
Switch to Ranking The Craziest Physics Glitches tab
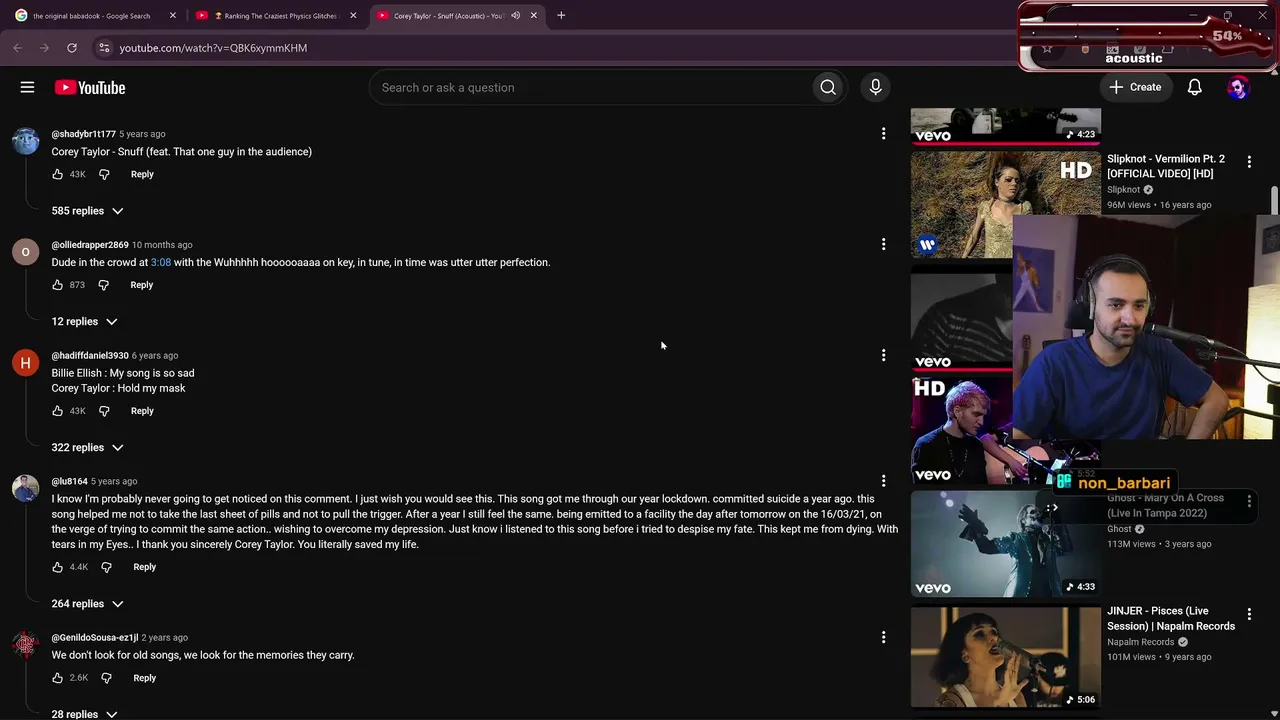click(x=275, y=15)
